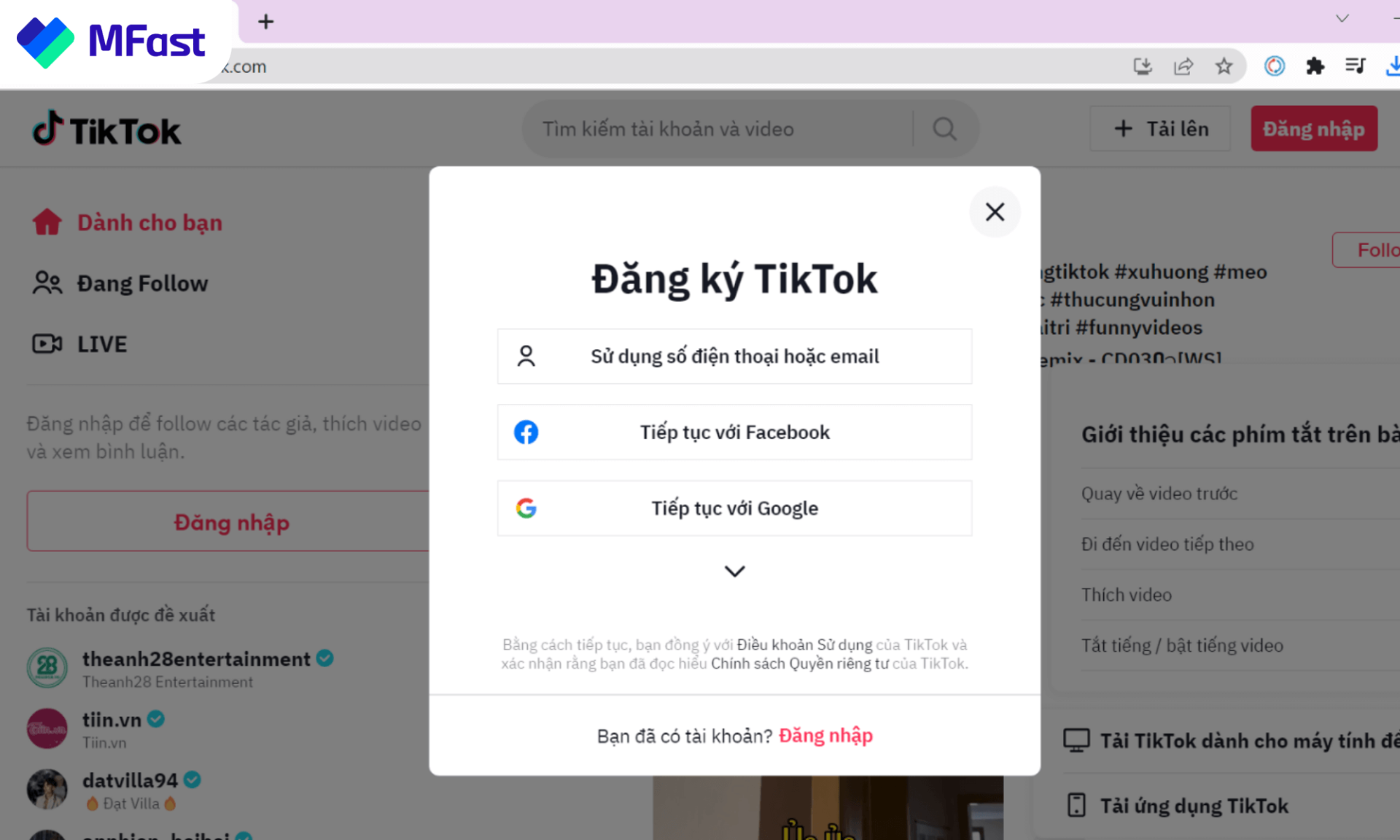
Task: Click Đăng nhập link in dialog footer
Action: tap(825, 736)
